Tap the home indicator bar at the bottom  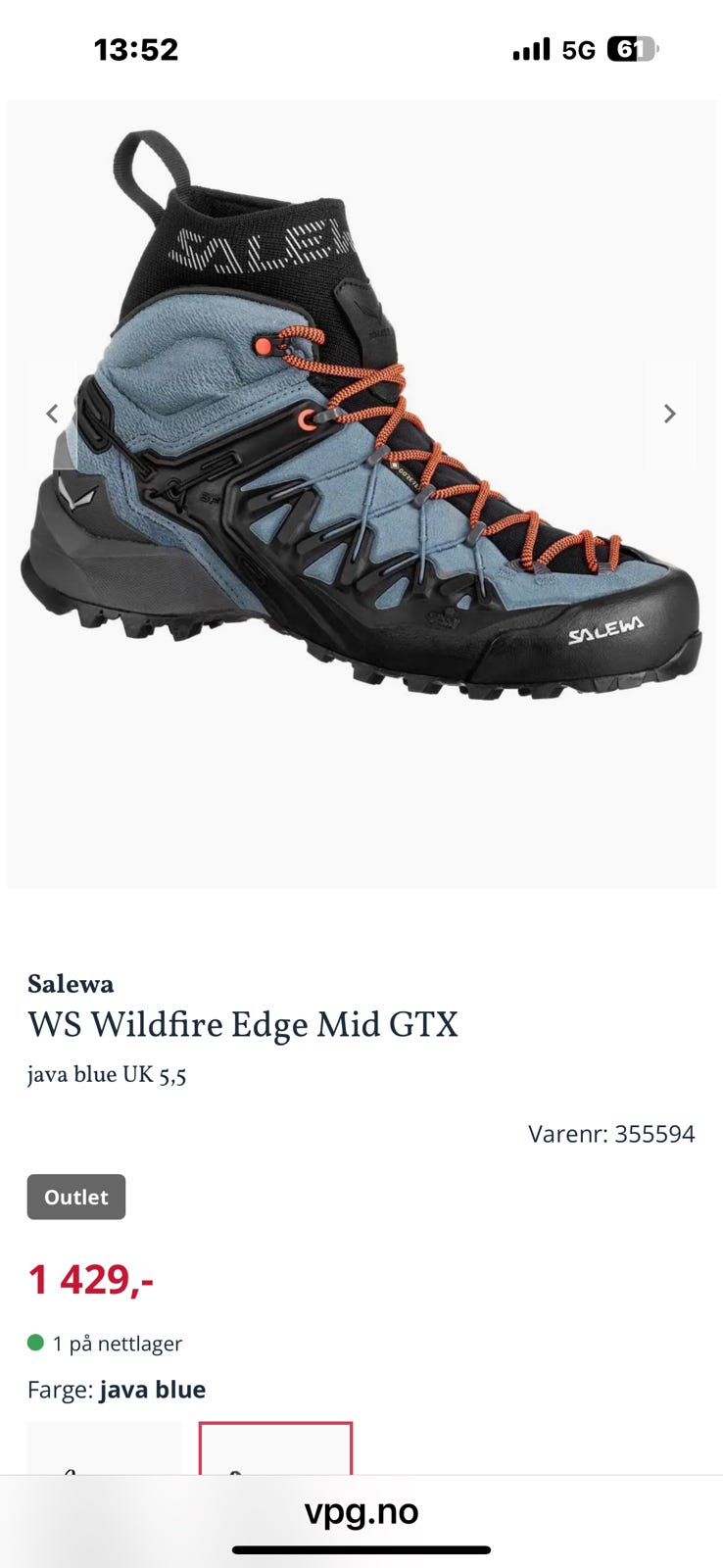pyautogui.click(x=361, y=1550)
